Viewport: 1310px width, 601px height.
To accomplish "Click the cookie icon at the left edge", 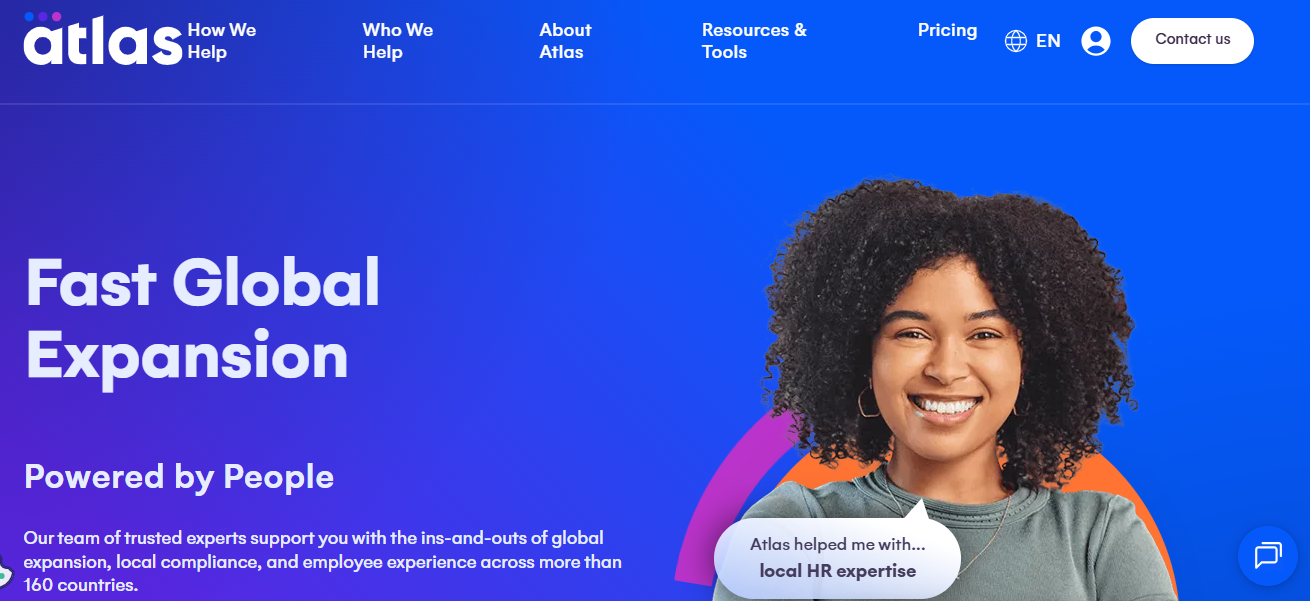I will click(4, 572).
